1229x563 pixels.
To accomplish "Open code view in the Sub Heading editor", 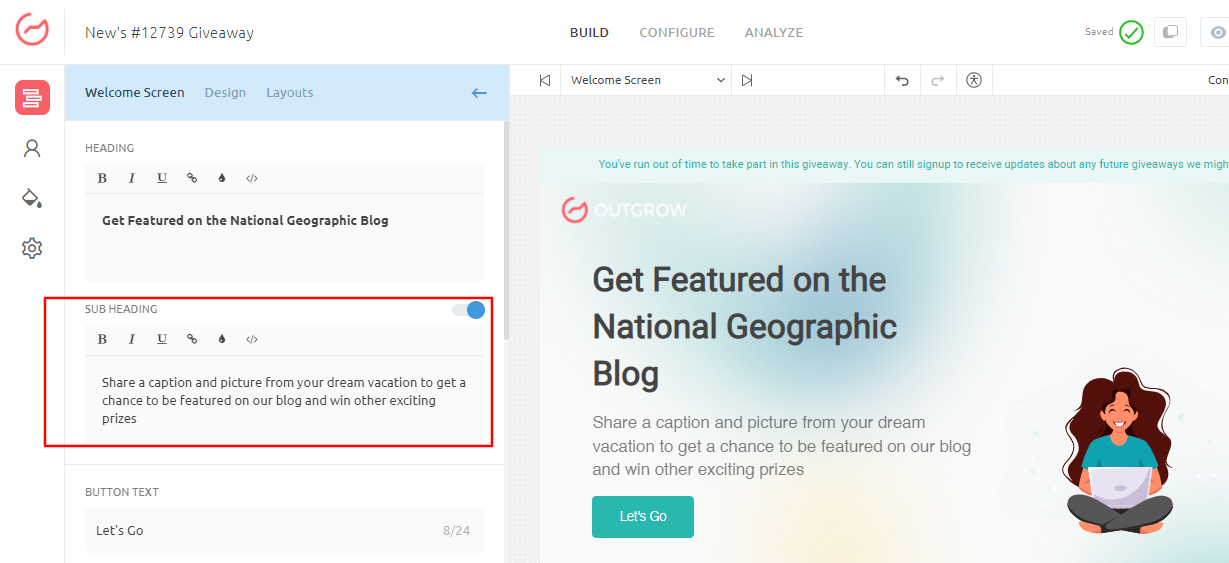I will coord(252,339).
